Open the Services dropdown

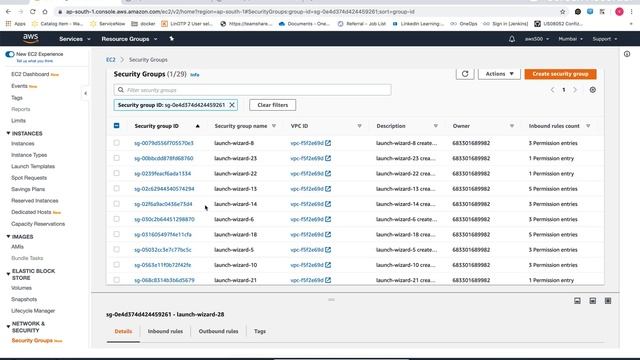pyautogui.click(x=75, y=39)
